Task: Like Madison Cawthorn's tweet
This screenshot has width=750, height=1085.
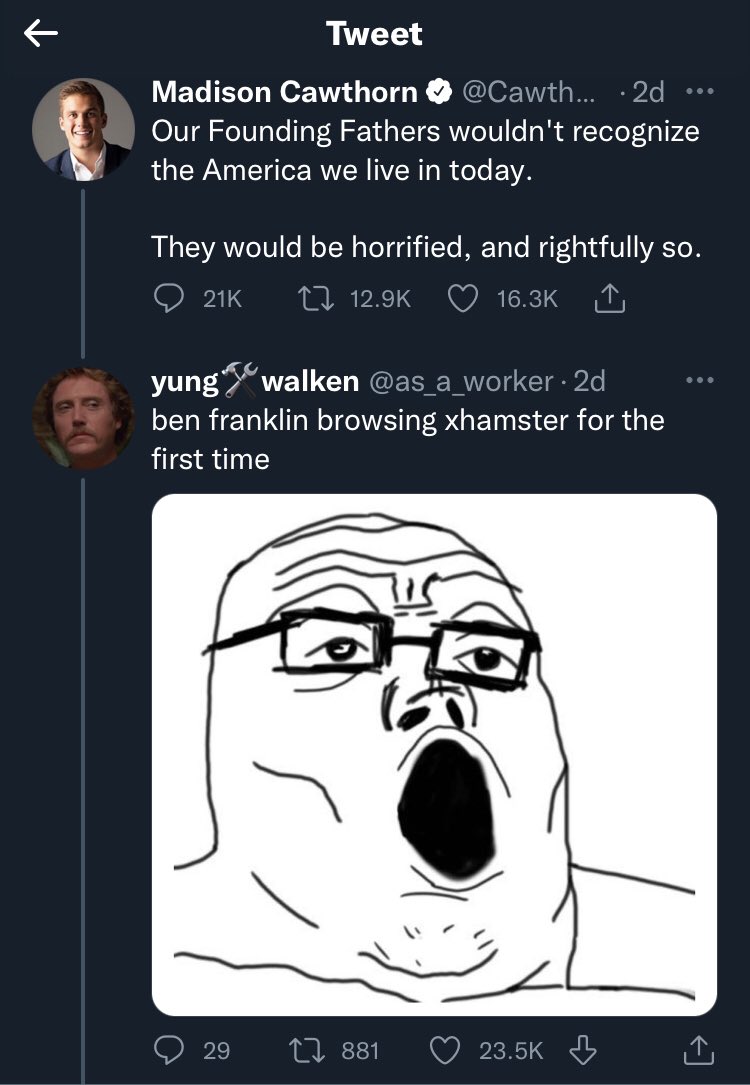Action: tap(461, 299)
